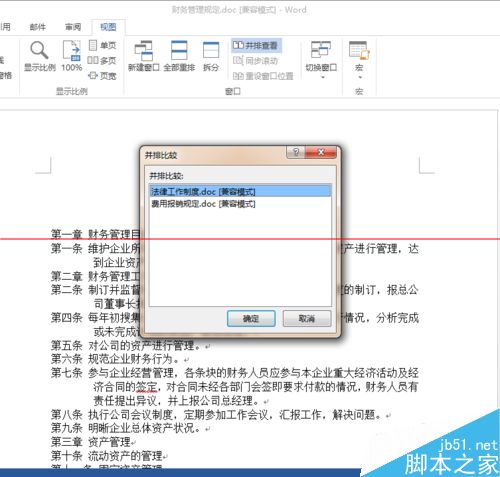The height and width of the screenshot is (477, 500).
Task: Select 法律工作制度.doc in compare list
Action: point(240,191)
